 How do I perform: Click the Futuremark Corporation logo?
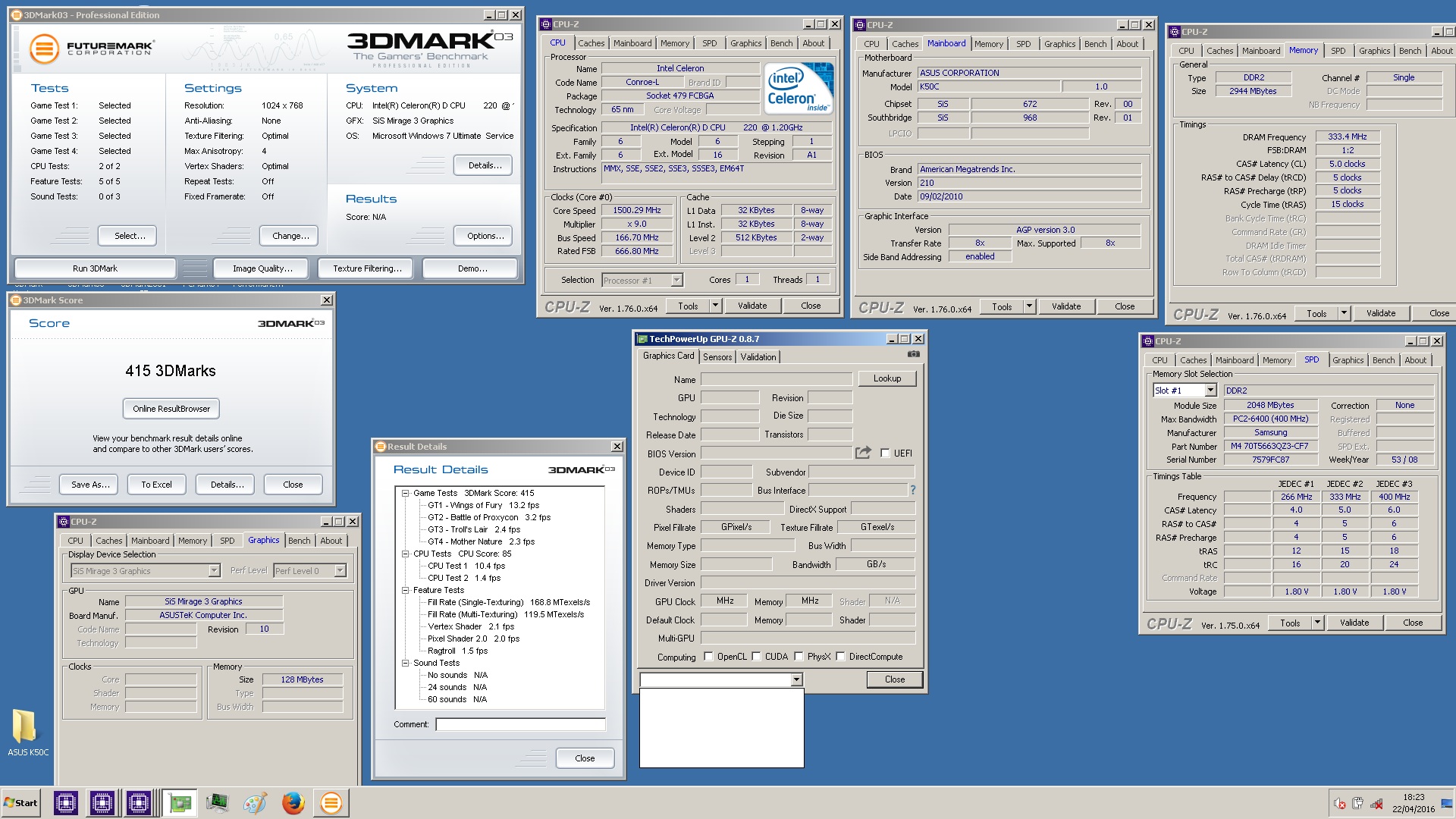[x=92, y=49]
